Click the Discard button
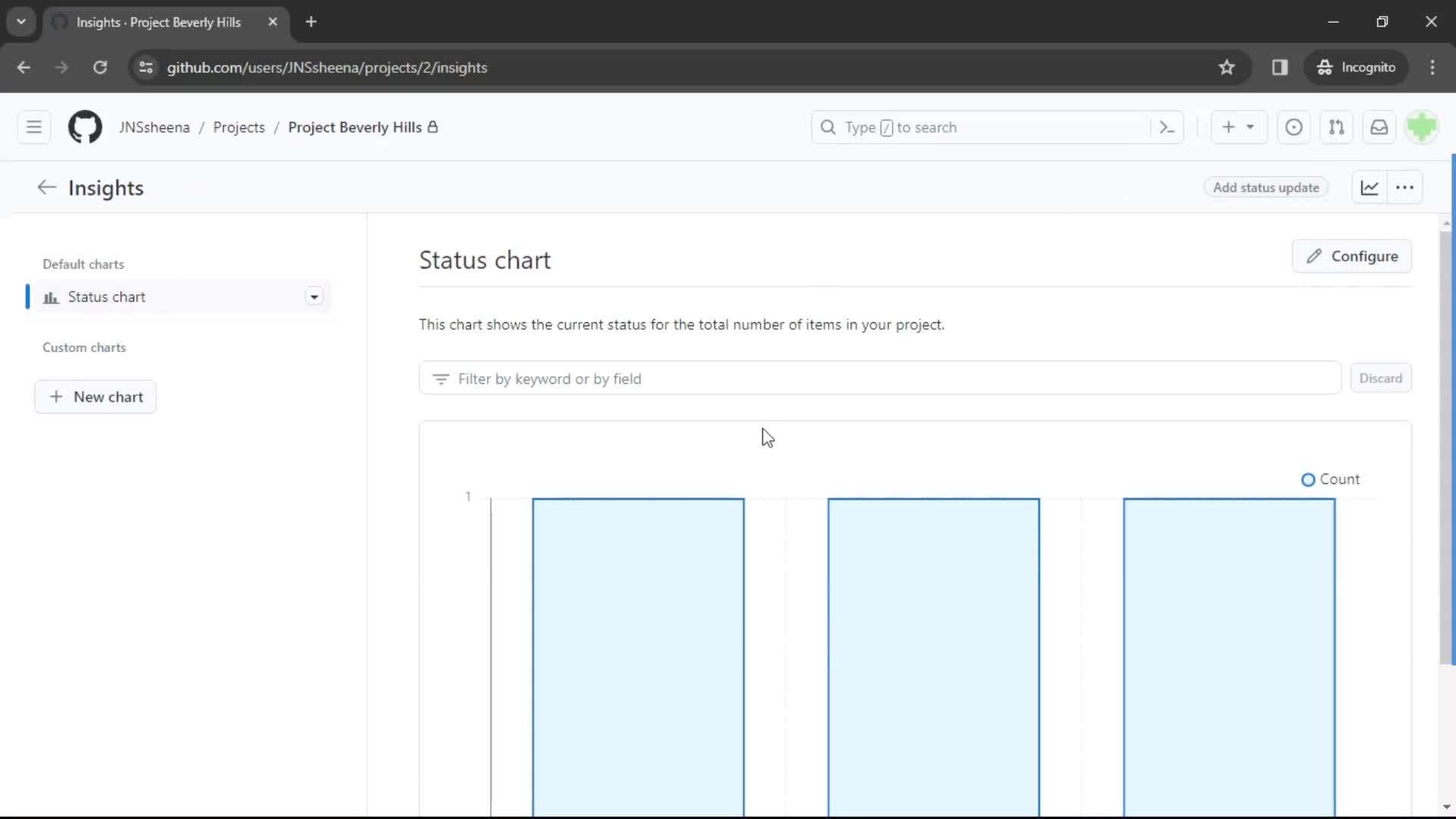 pyautogui.click(x=1380, y=378)
